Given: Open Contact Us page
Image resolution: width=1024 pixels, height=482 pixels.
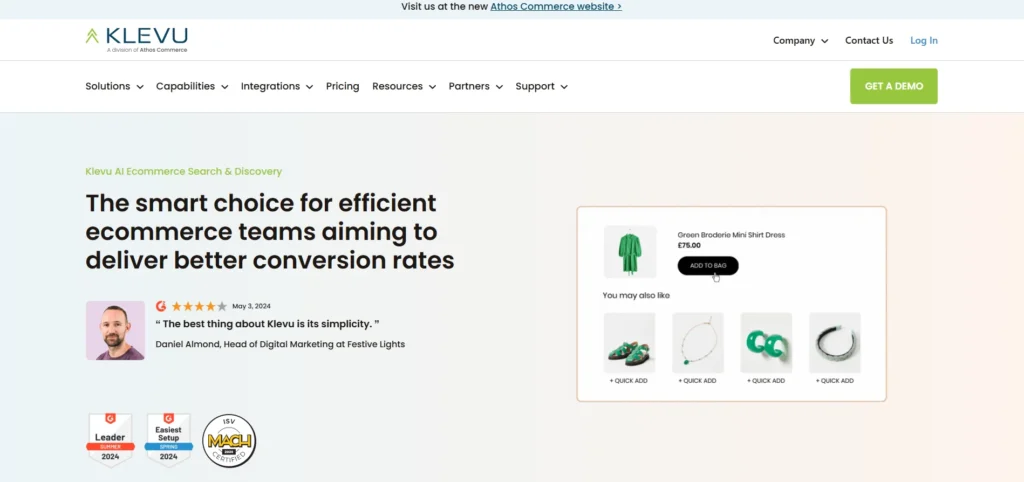Looking at the screenshot, I should click(869, 40).
